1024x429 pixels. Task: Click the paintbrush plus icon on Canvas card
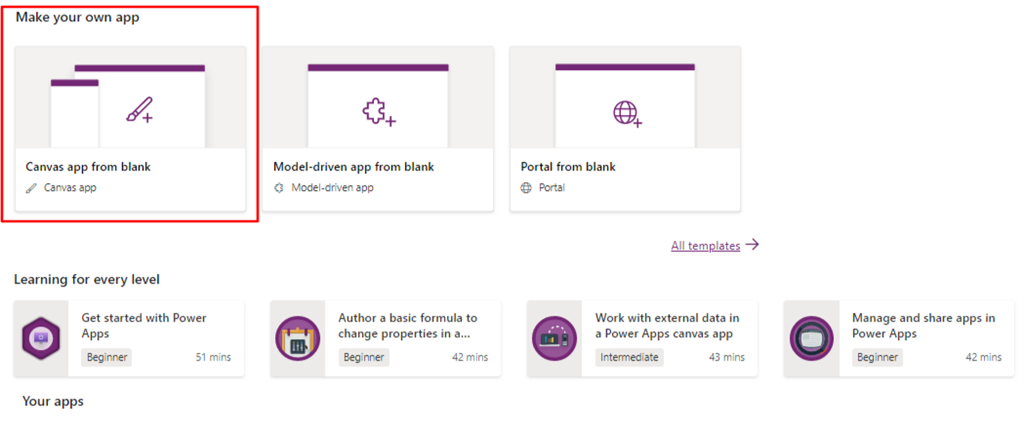tap(139, 110)
